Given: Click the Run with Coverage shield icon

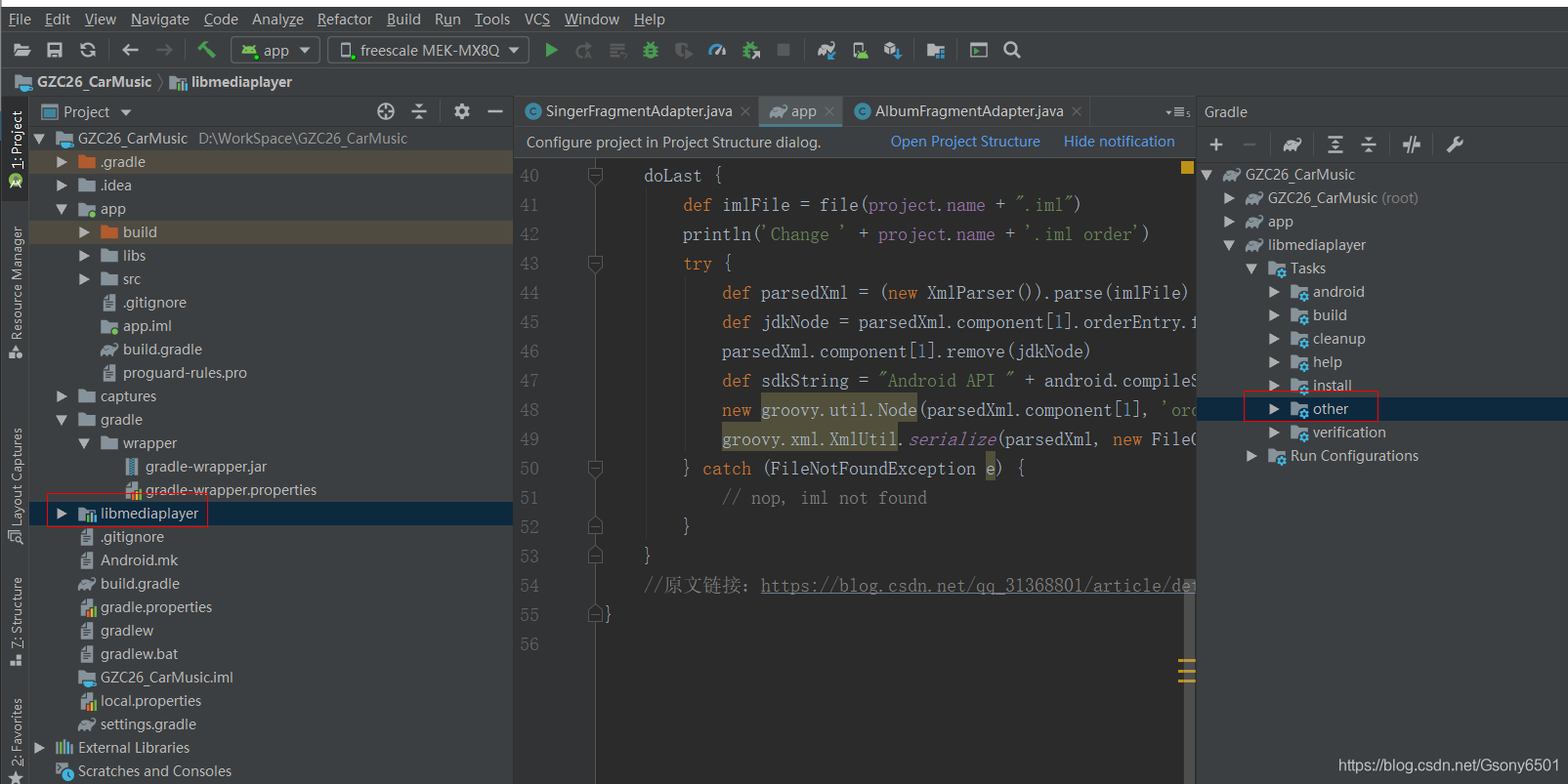Looking at the screenshot, I should pos(684,50).
